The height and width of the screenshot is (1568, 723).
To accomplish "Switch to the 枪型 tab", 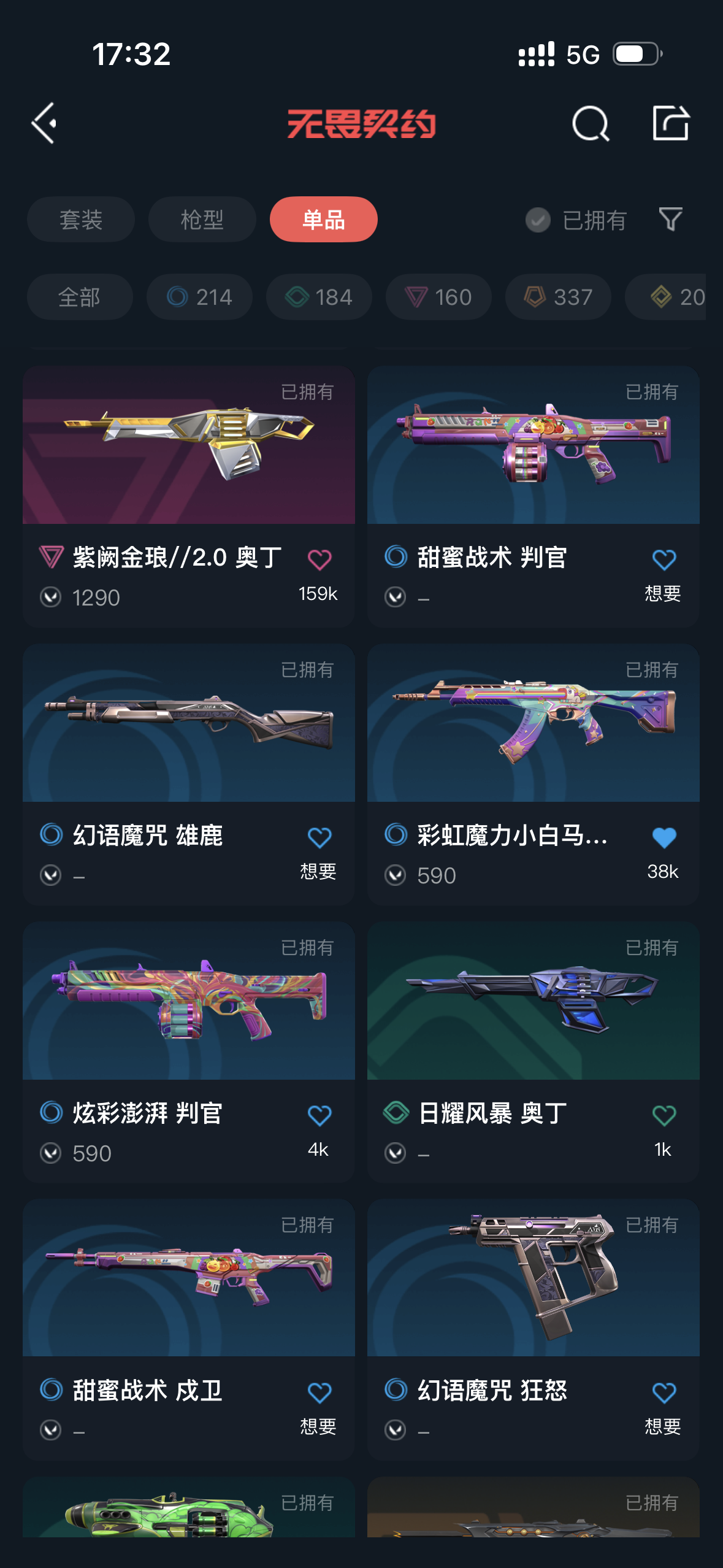I will click(202, 219).
